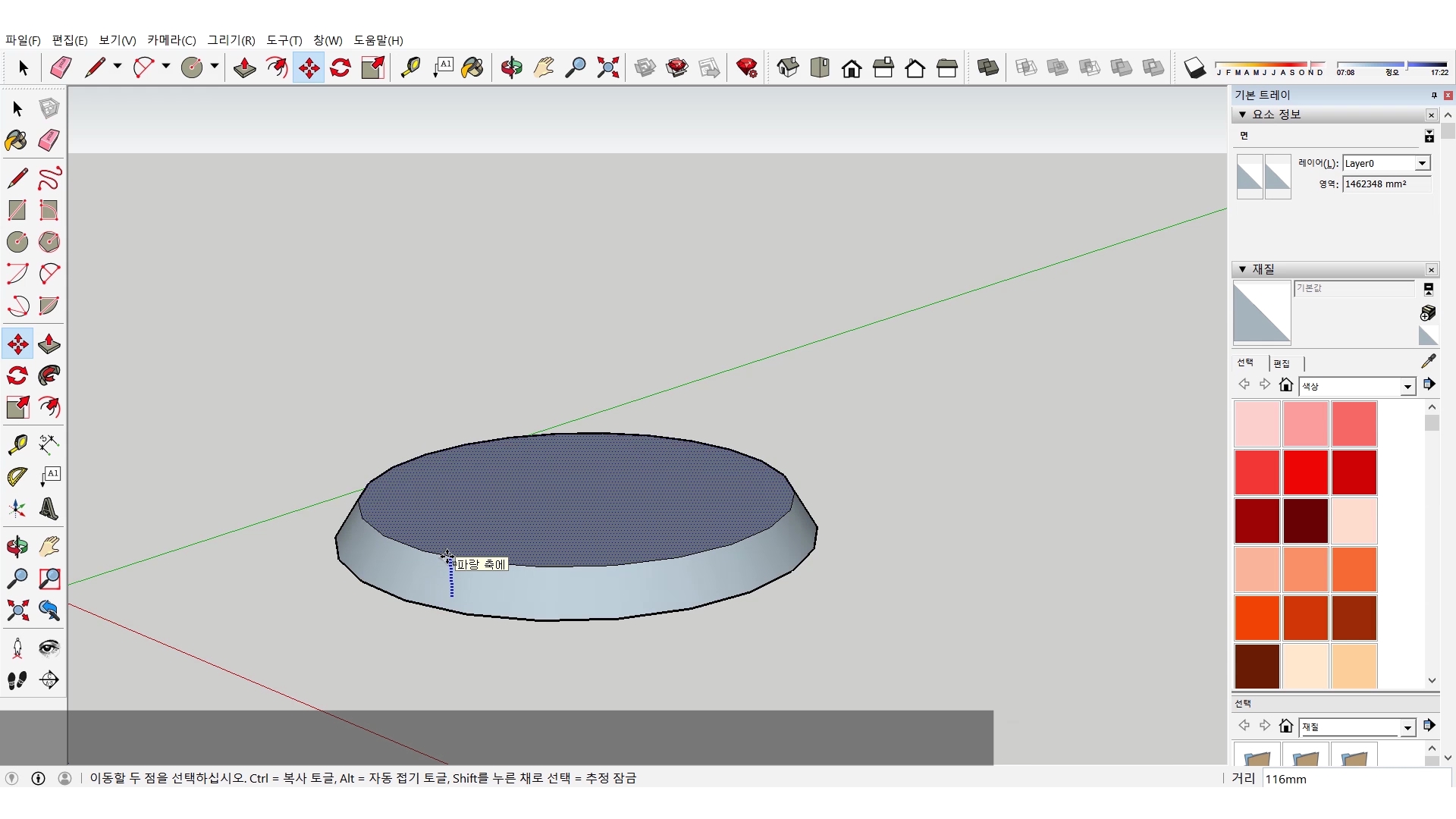This screenshot has height=819, width=1456.
Task: Toggle shadows display icon in top toolbar
Action: (1194, 67)
